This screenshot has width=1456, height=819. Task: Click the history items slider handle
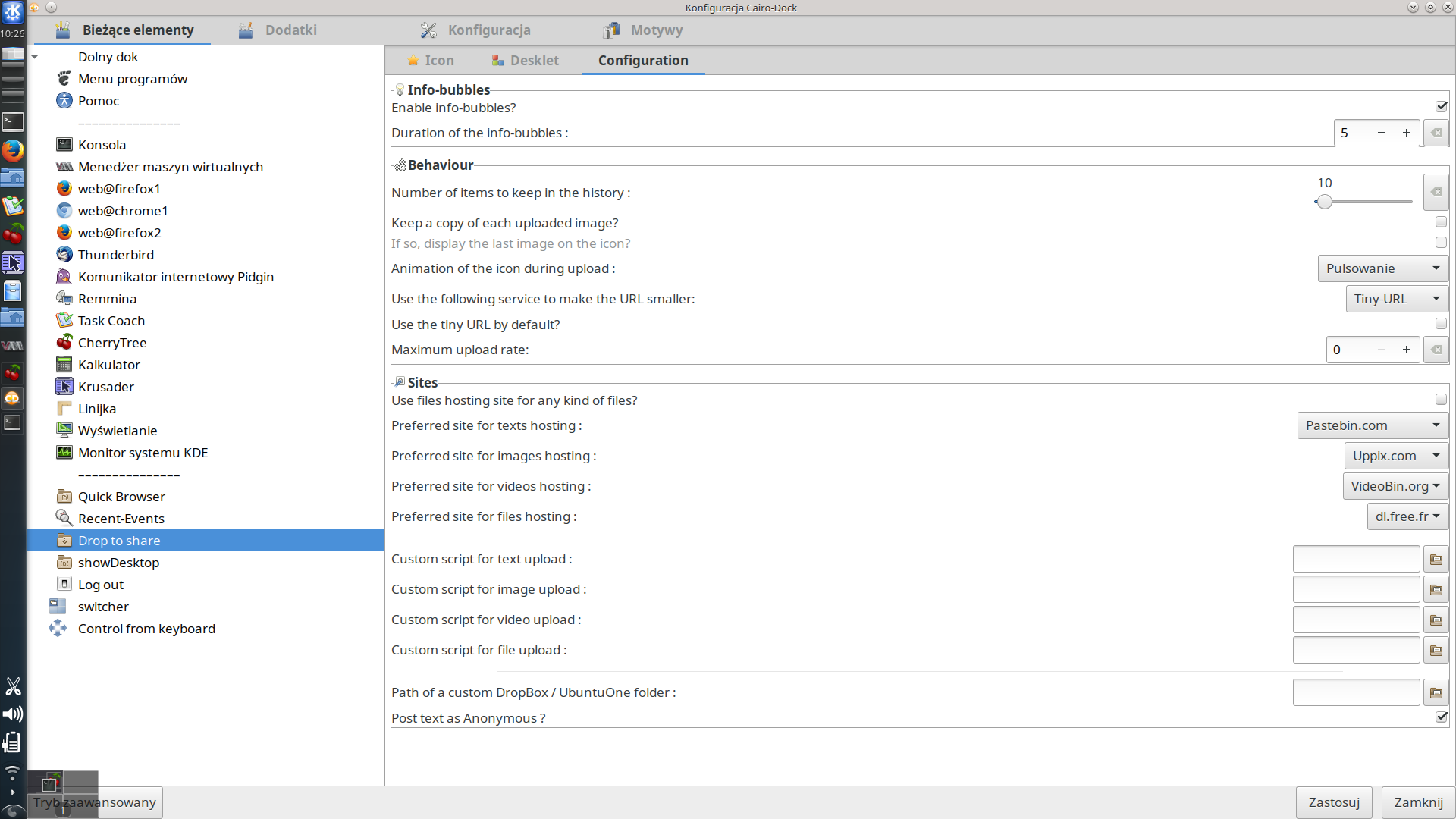[x=1324, y=202]
